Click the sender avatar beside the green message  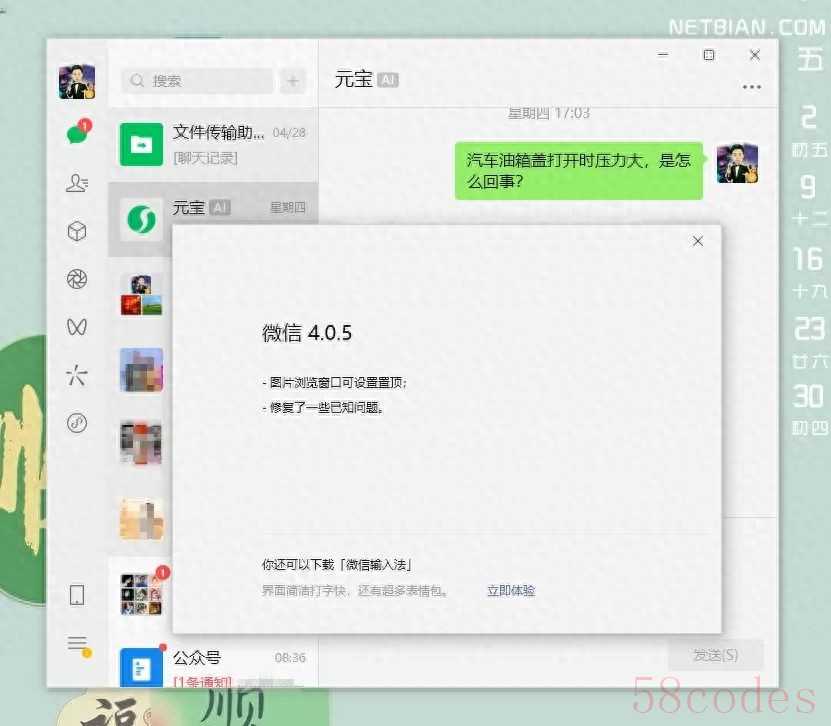pyautogui.click(x=737, y=163)
